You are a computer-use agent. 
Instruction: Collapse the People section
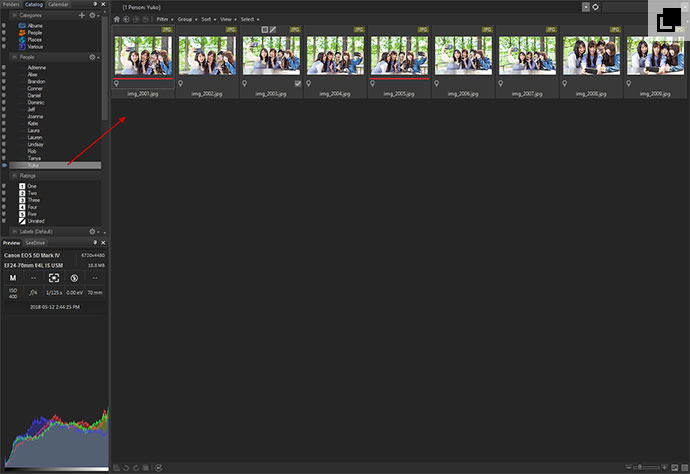[14, 57]
